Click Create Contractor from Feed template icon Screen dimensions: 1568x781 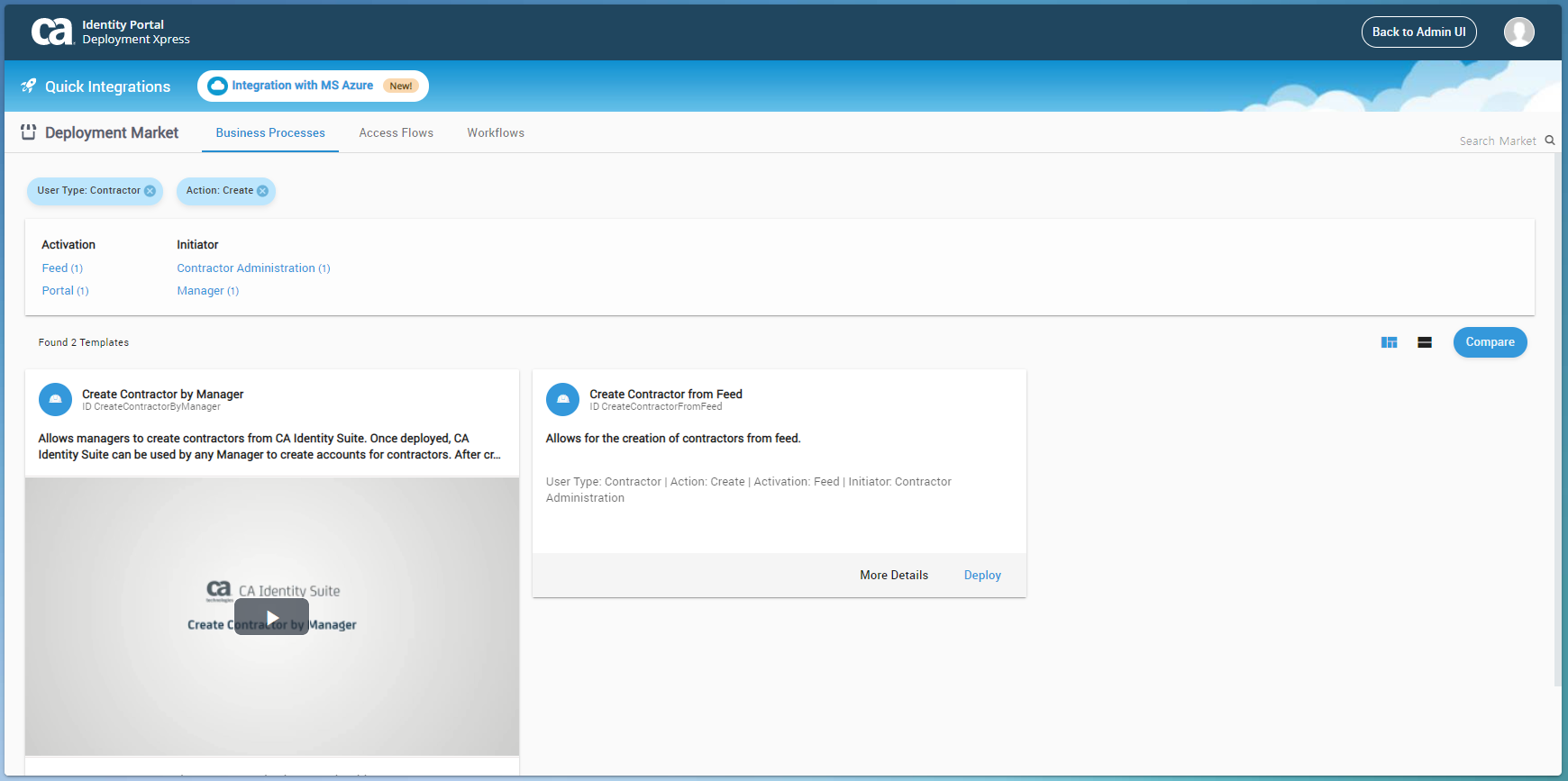(x=562, y=399)
